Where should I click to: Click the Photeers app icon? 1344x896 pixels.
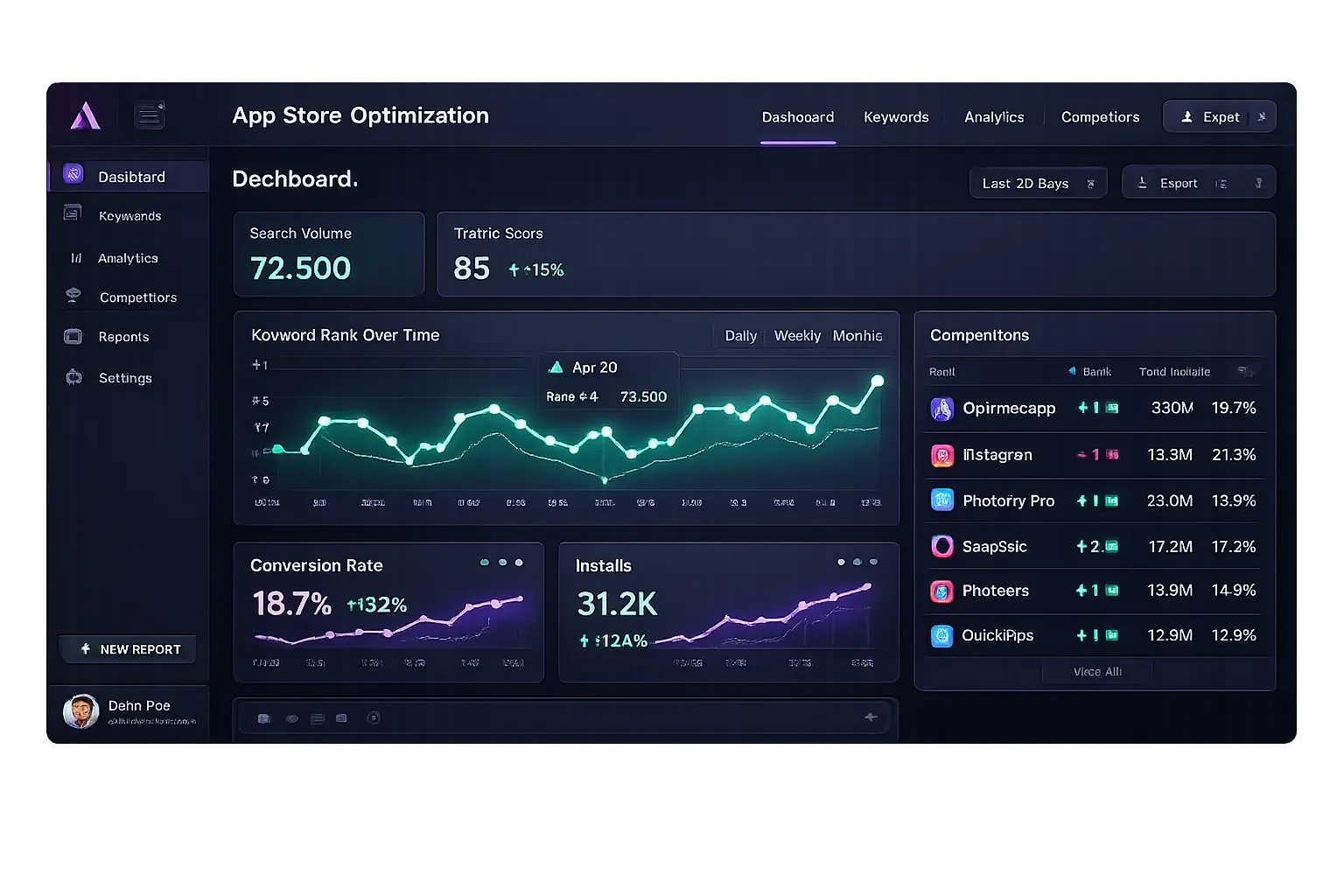941,591
